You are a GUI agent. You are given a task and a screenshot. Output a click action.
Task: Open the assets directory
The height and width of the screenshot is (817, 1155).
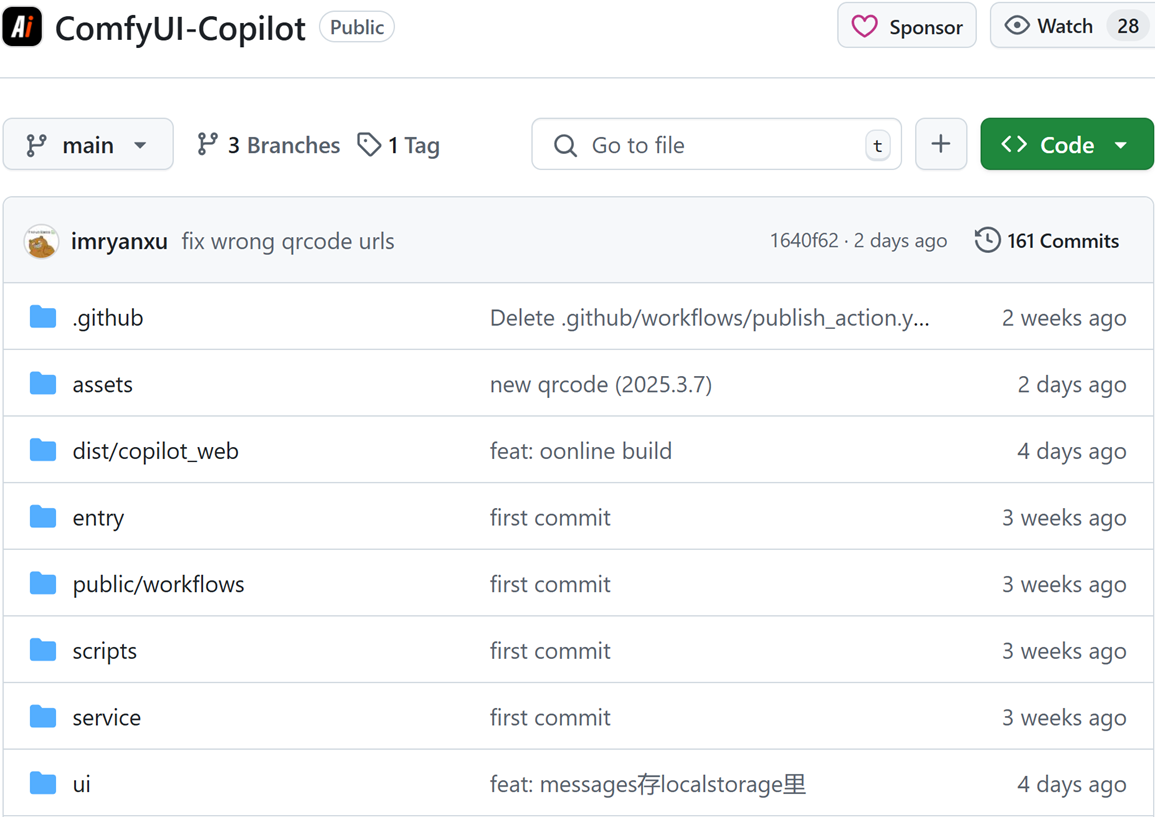[101, 383]
